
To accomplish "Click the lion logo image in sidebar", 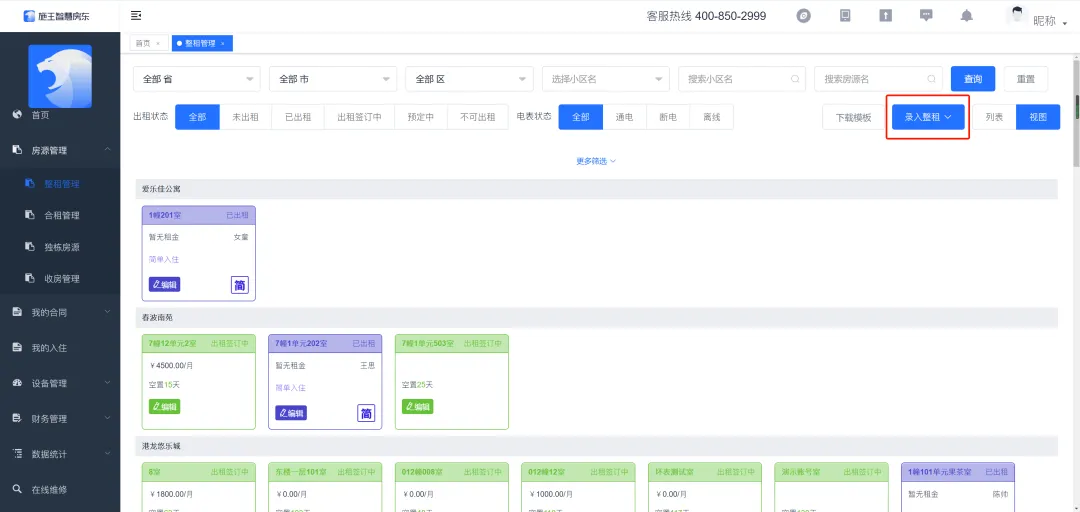I will [60, 76].
